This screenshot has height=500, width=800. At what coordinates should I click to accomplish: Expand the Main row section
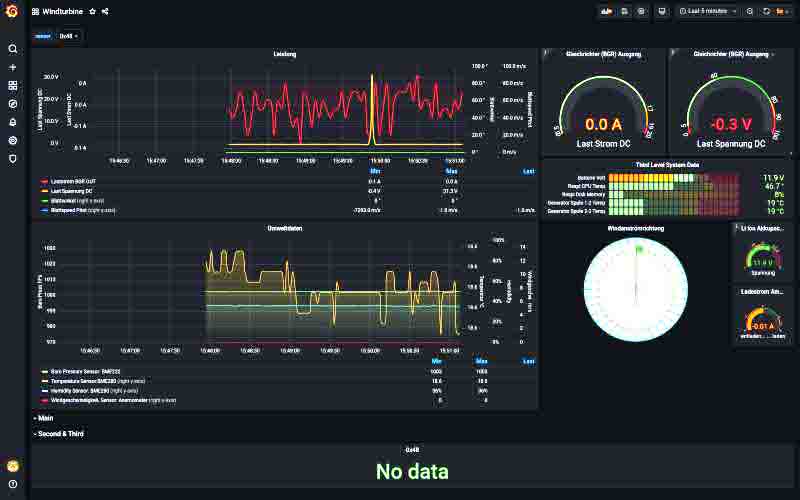coord(43,418)
